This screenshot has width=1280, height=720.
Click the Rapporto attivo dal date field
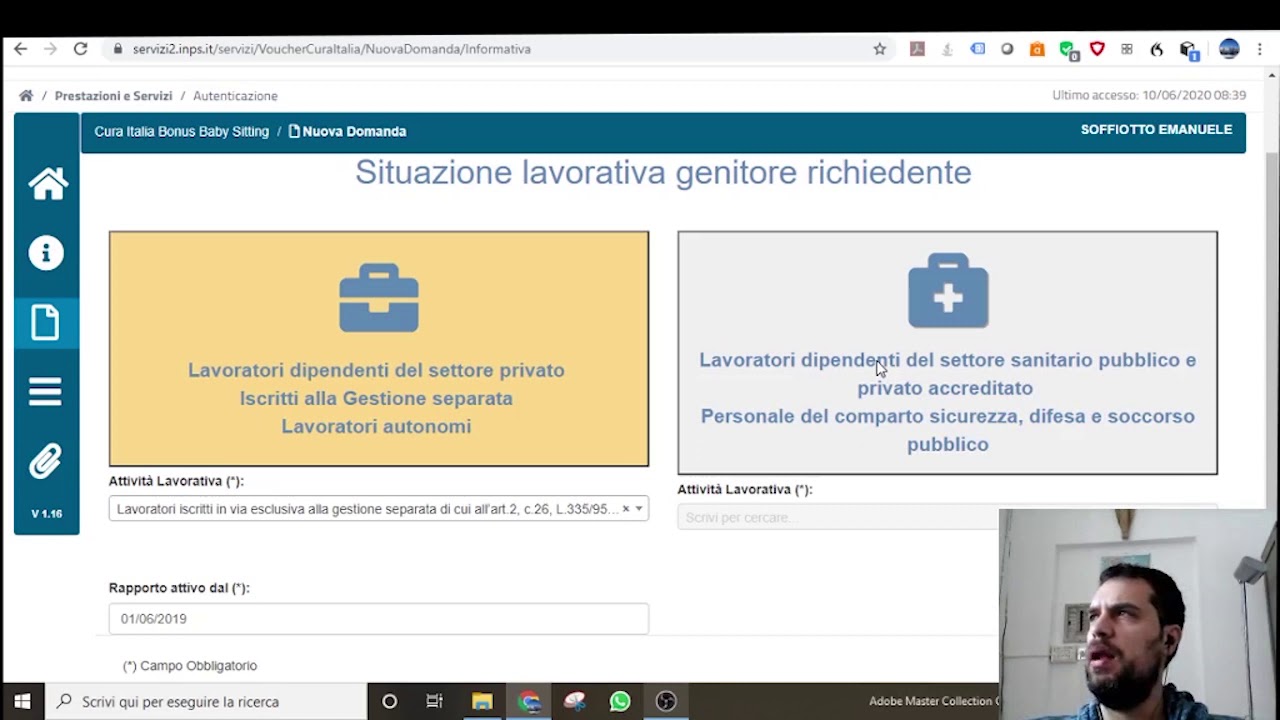click(x=378, y=619)
